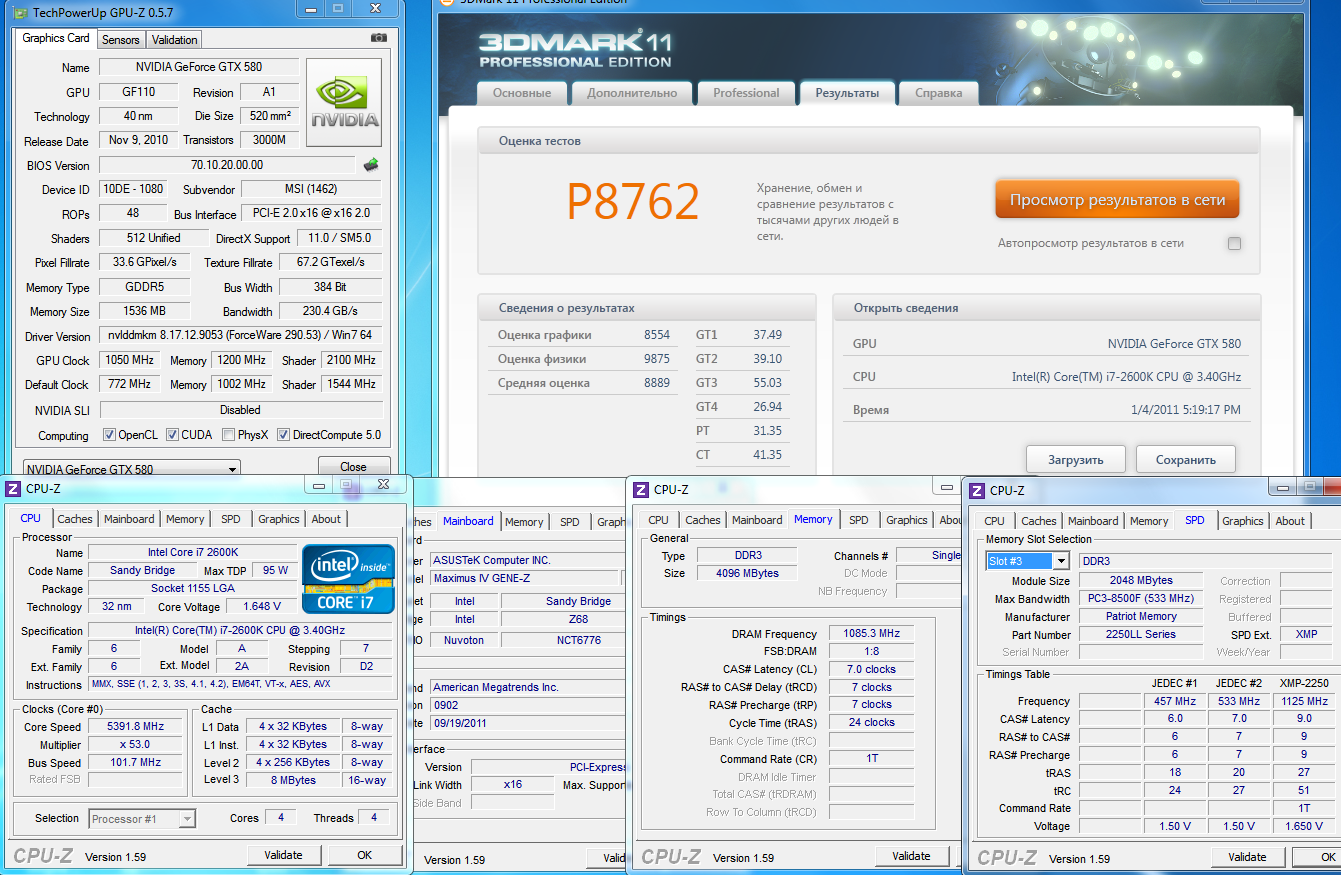Click the Part Number field 2250LL Series
1341x875 pixels.
[x=1141, y=635]
